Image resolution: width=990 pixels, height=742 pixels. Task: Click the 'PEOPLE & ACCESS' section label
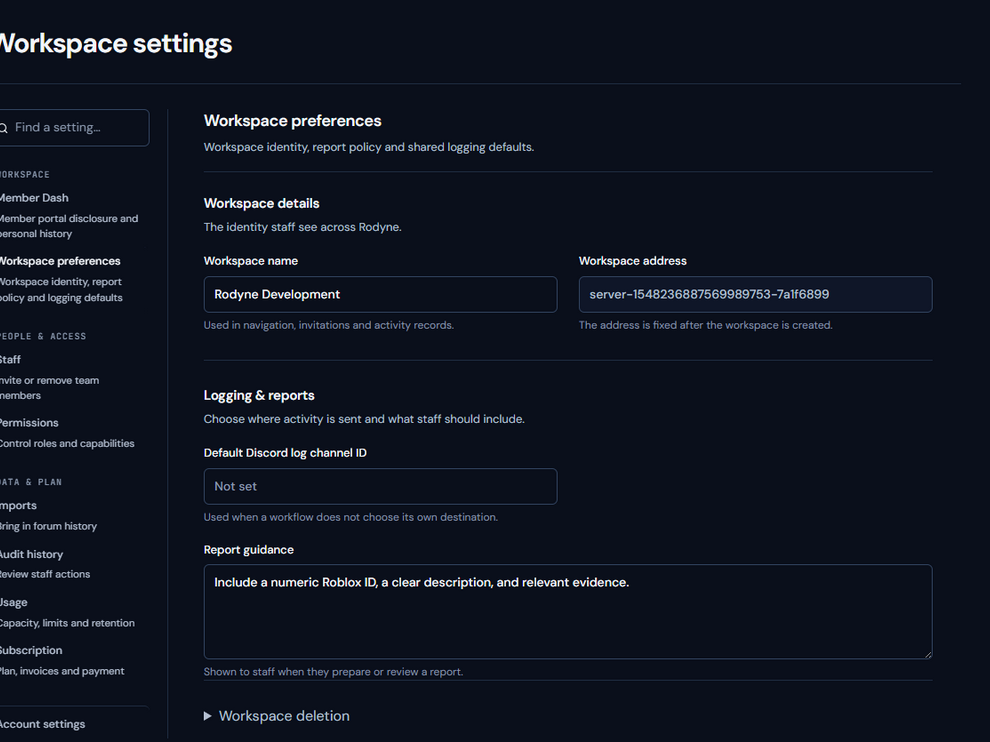[x=43, y=336]
